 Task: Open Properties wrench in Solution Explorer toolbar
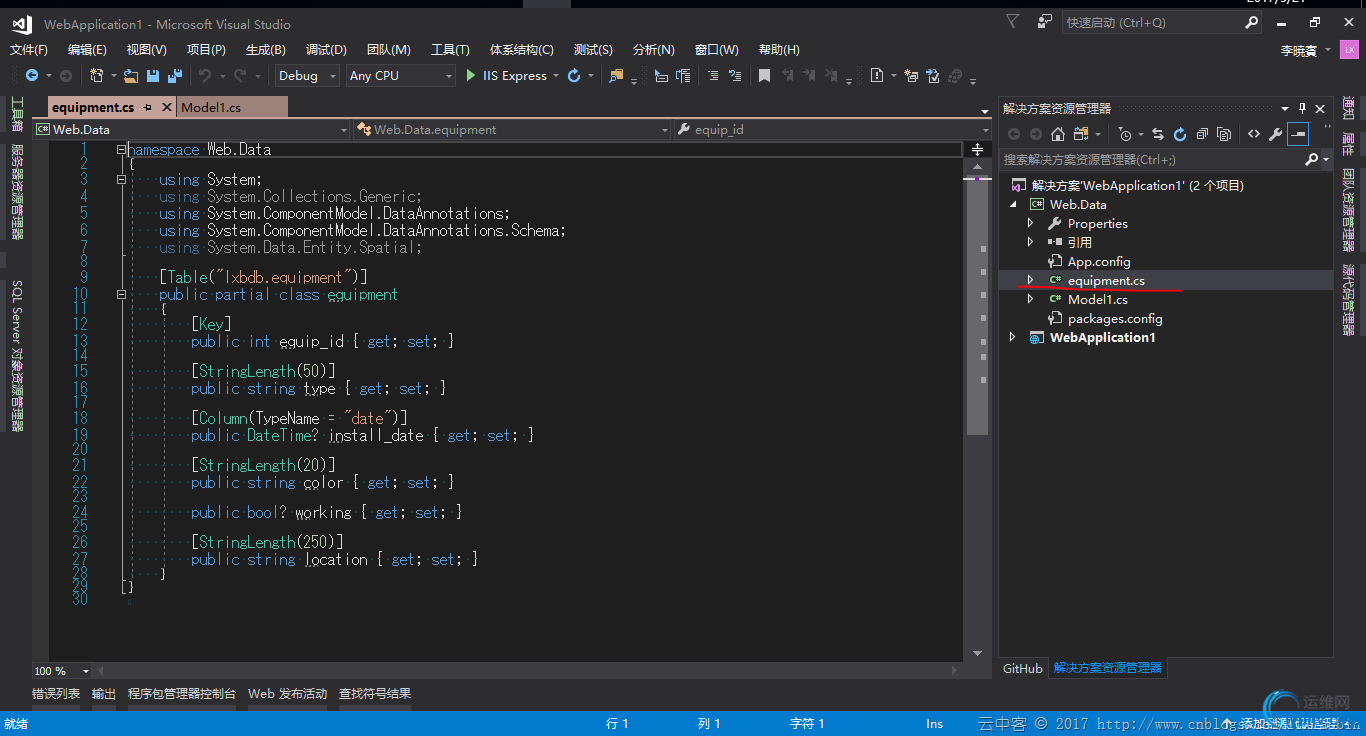pos(1275,134)
